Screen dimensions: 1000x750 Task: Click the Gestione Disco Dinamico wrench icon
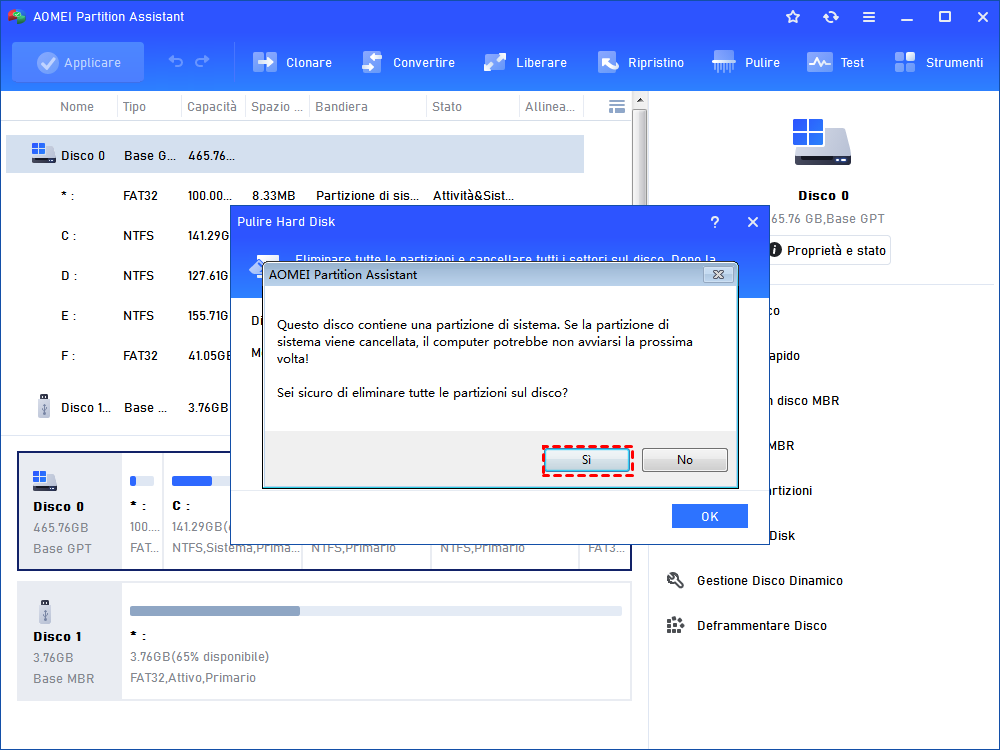[x=675, y=580]
